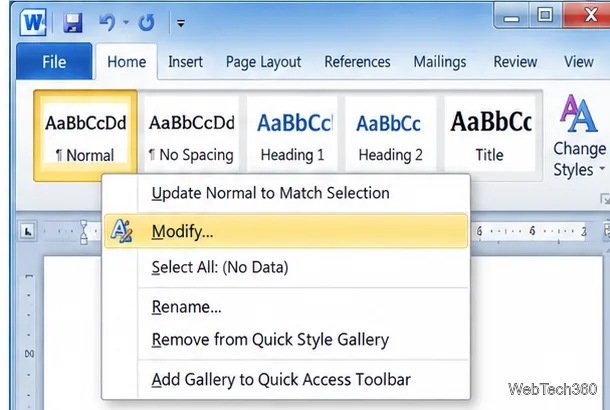610x410 pixels.
Task: Select Remove from Quick Style Gallery
Action: click(x=286, y=340)
